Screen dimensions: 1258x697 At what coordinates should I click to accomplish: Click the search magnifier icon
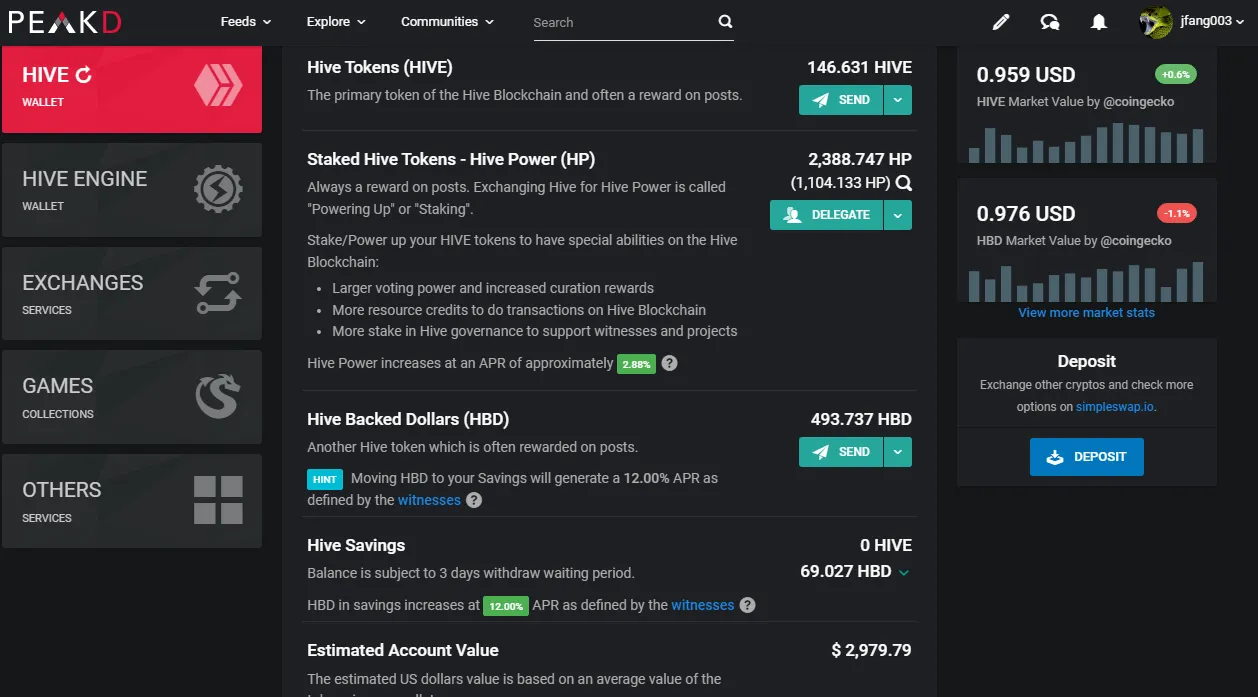click(725, 22)
